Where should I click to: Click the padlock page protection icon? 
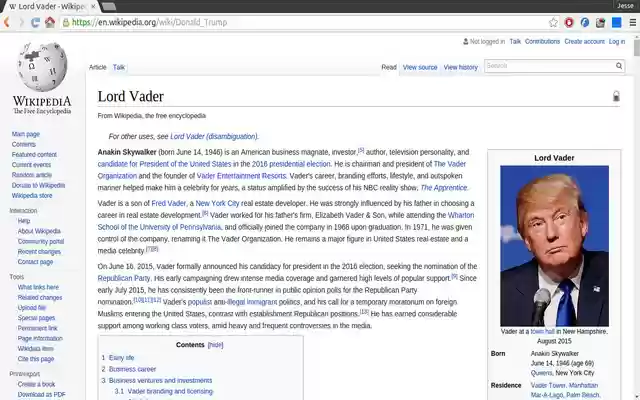616,96
